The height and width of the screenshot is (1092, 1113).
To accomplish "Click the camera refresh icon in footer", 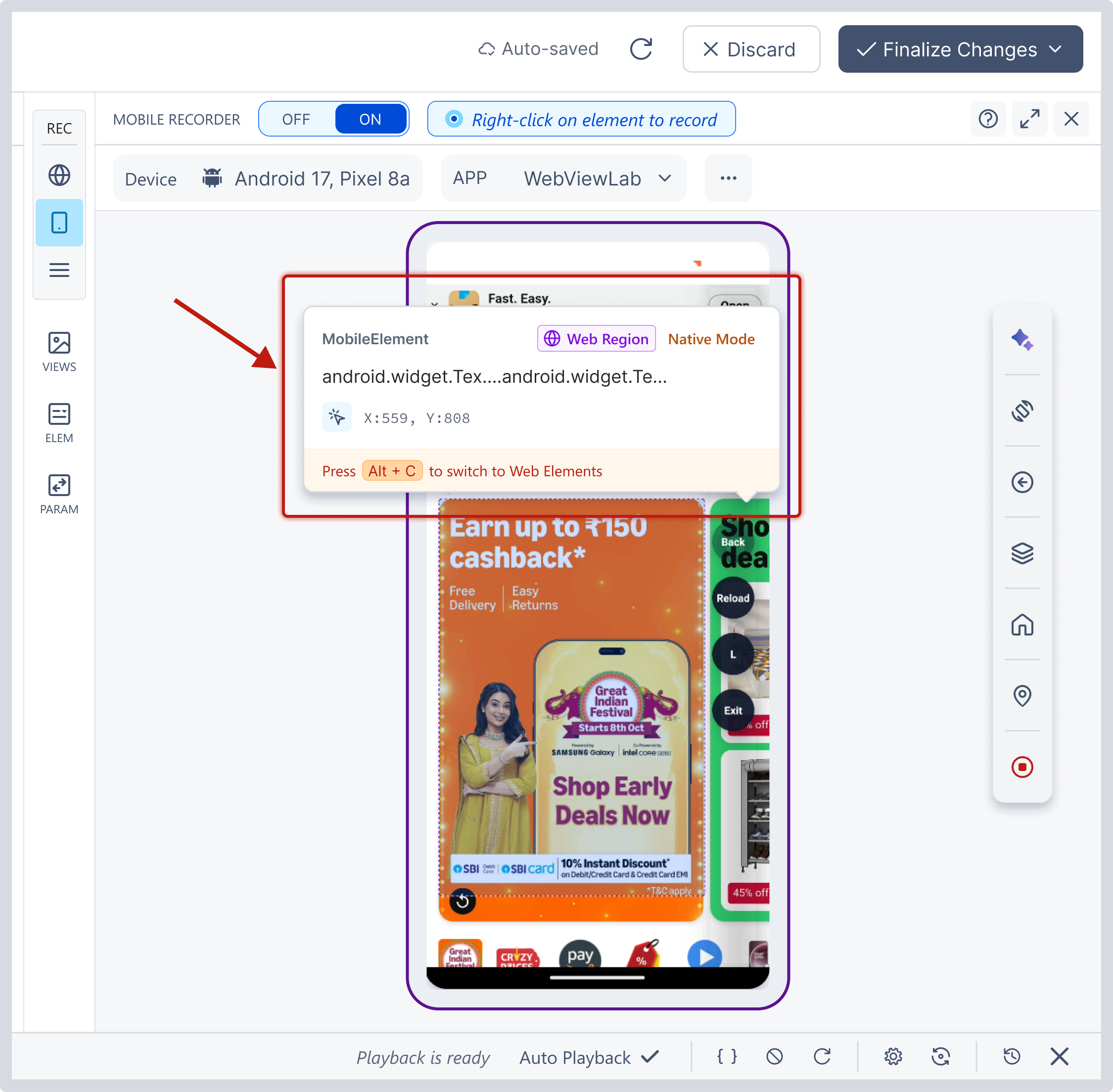I will 940,1056.
